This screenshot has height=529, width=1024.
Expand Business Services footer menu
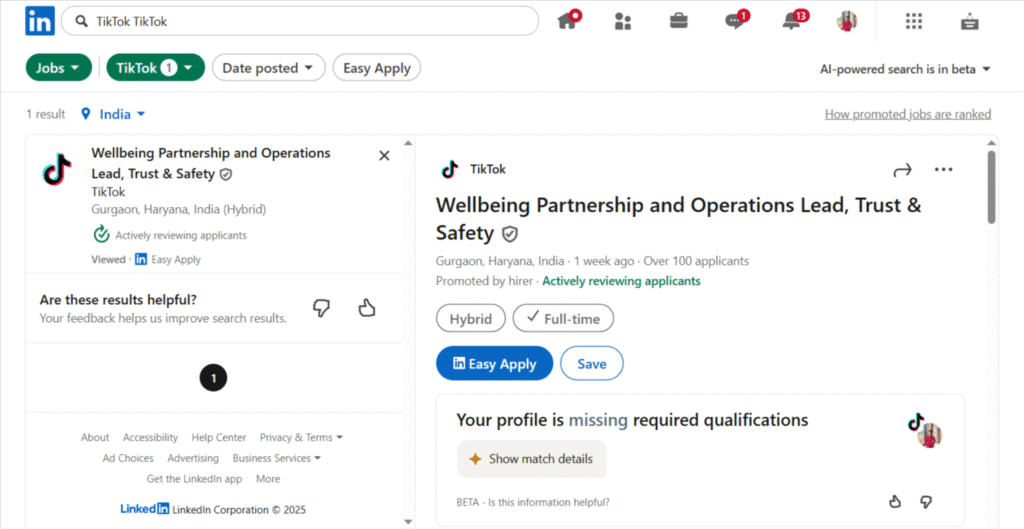tap(277, 458)
